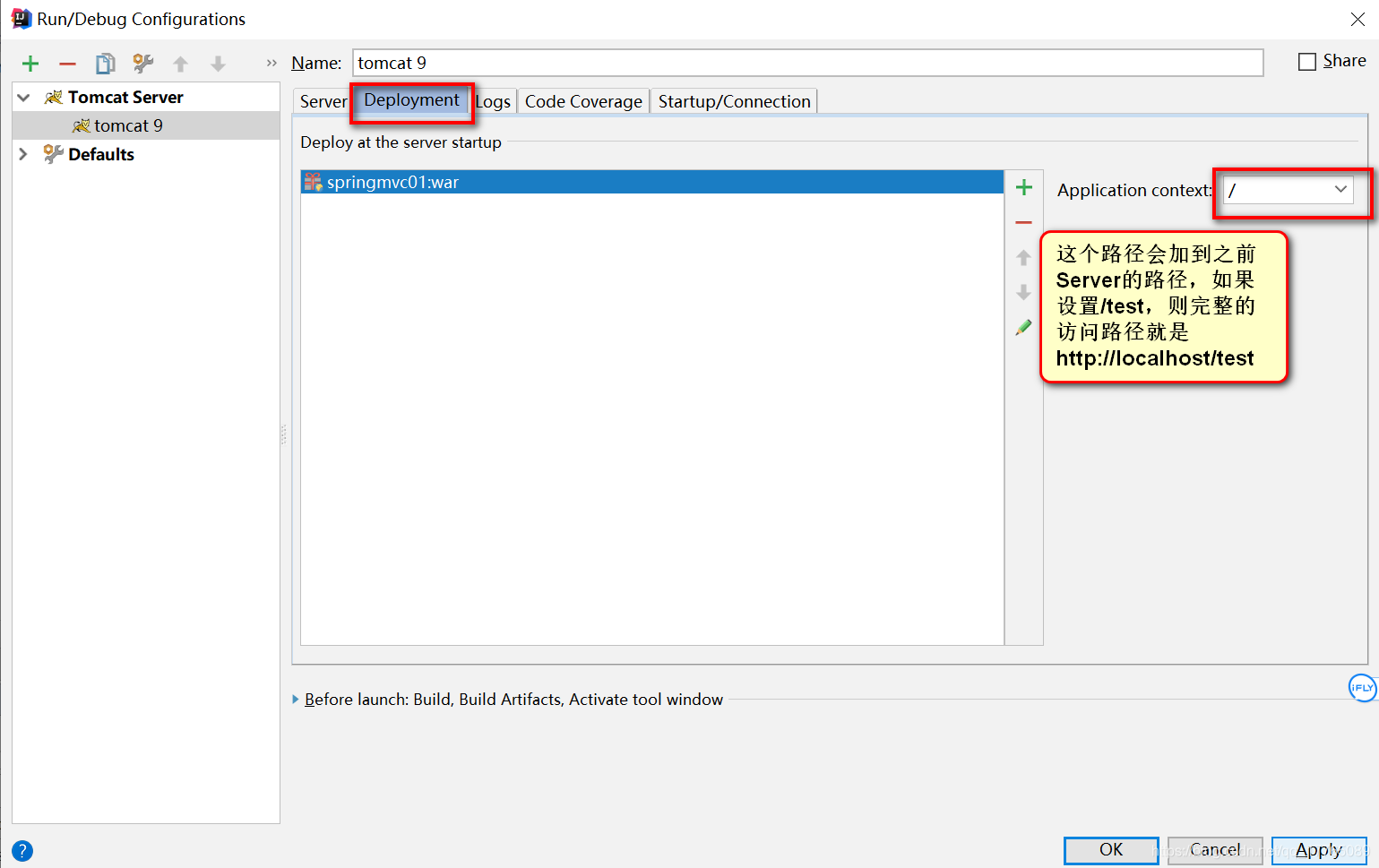
Task: Add new configuration with green plus icon
Action: coord(30,64)
